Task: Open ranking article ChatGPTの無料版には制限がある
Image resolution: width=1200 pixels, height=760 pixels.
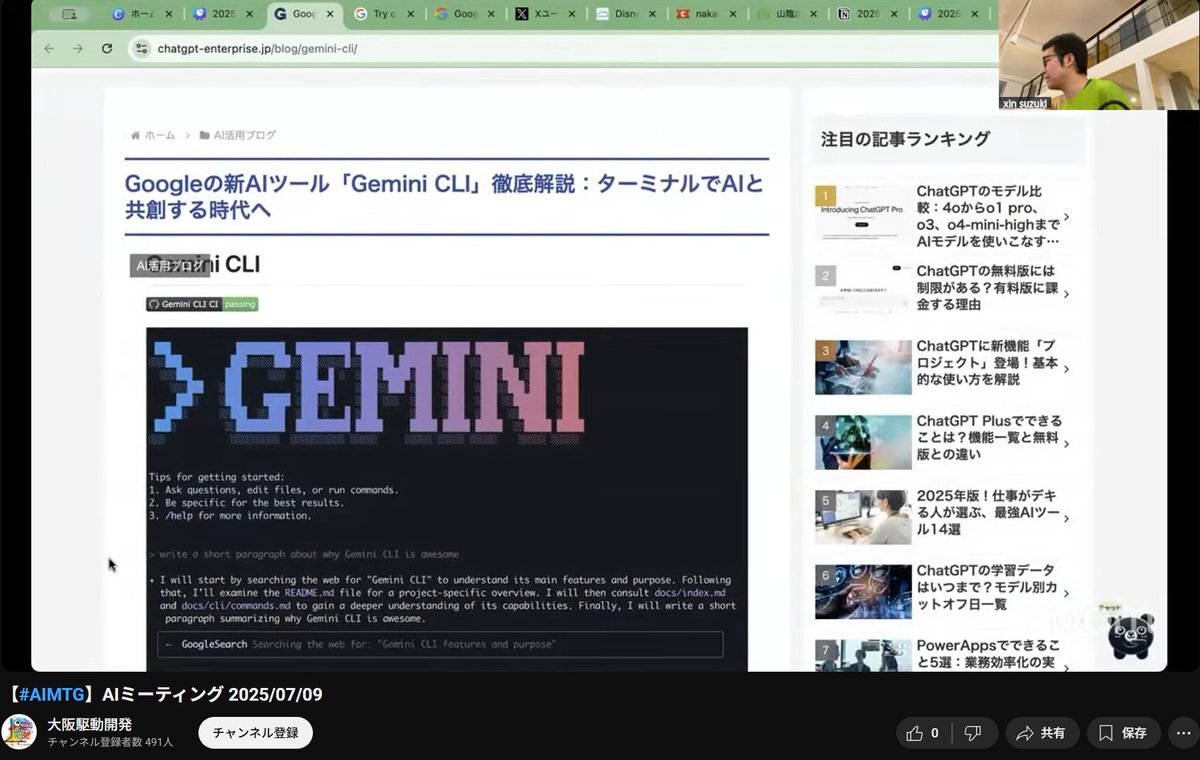Action: point(986,288)
